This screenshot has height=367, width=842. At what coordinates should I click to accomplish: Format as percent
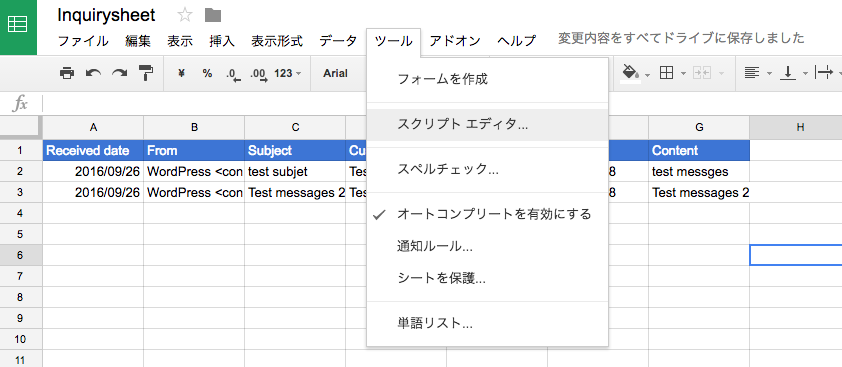click(x=207, y=74)
